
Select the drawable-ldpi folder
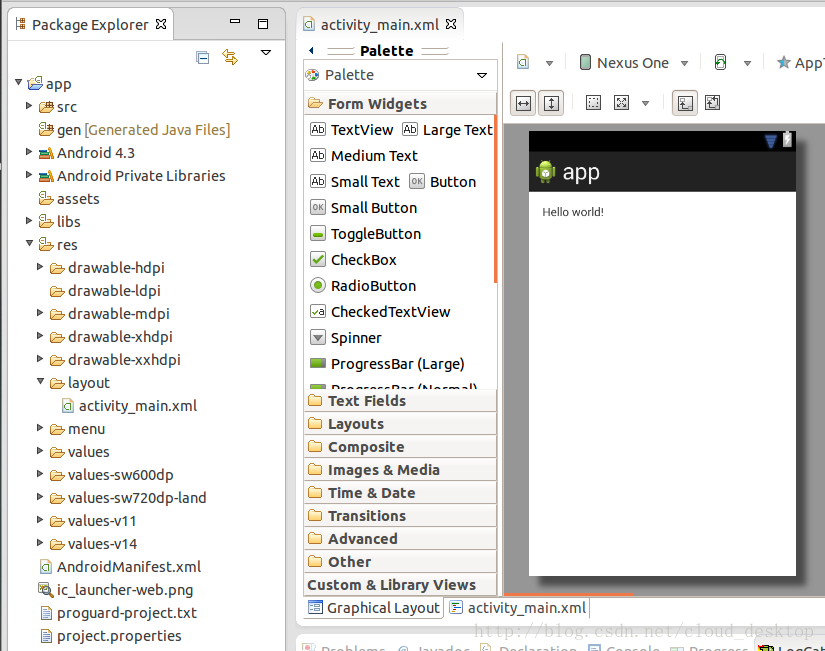click(105, 291)
